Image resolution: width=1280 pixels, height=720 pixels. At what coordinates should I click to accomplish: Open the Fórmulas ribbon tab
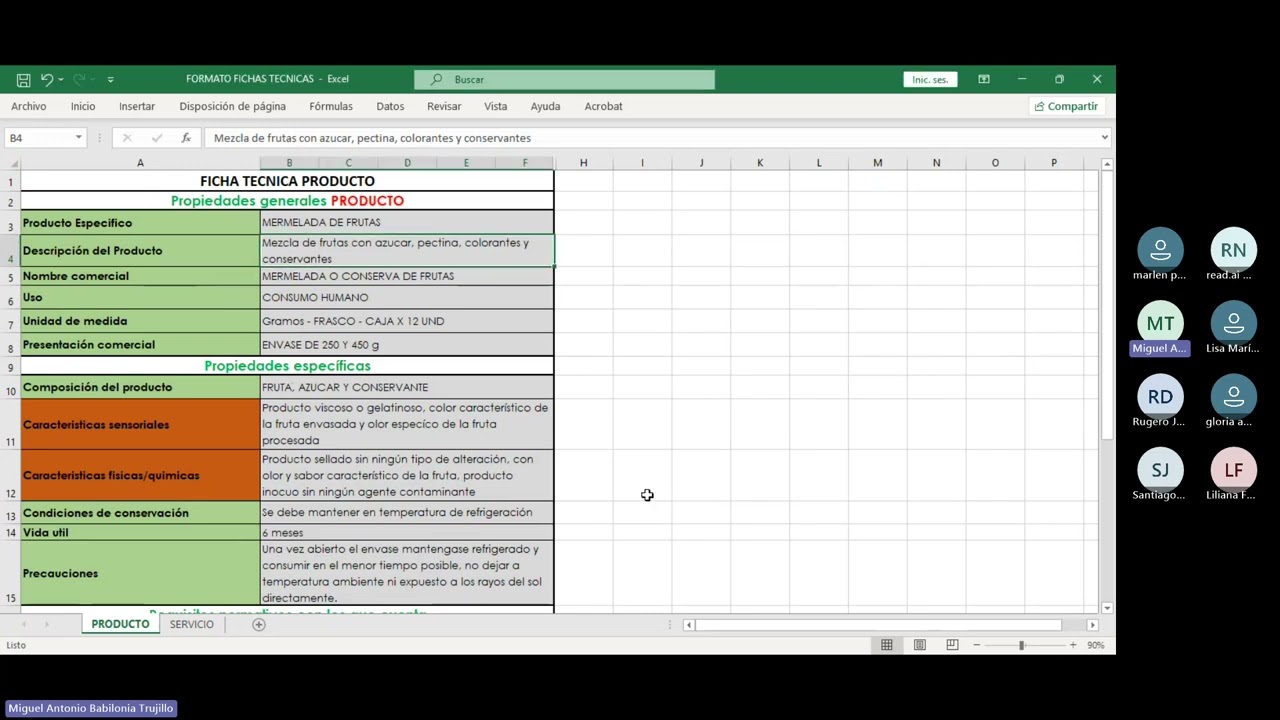[331, 106]
